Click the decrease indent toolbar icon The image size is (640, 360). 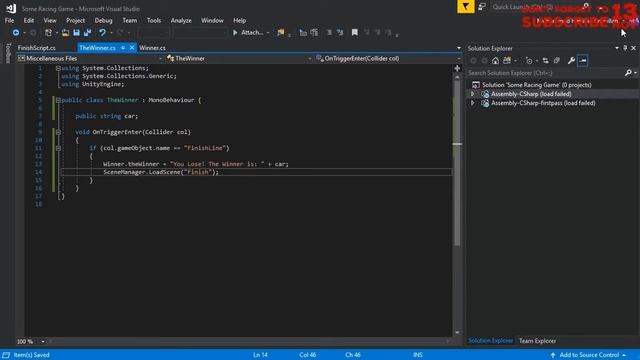[303, 33]
